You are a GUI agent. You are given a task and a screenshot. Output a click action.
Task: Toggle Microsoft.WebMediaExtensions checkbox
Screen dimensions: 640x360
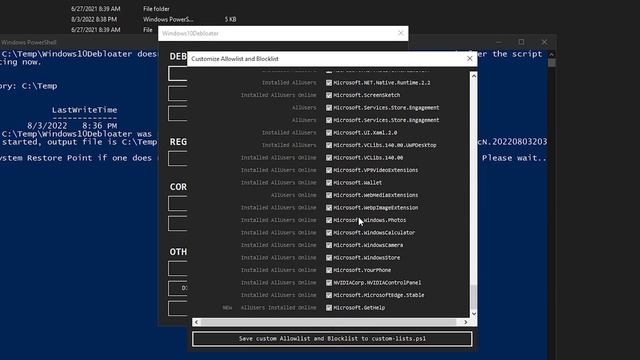(x=329, y=195)
